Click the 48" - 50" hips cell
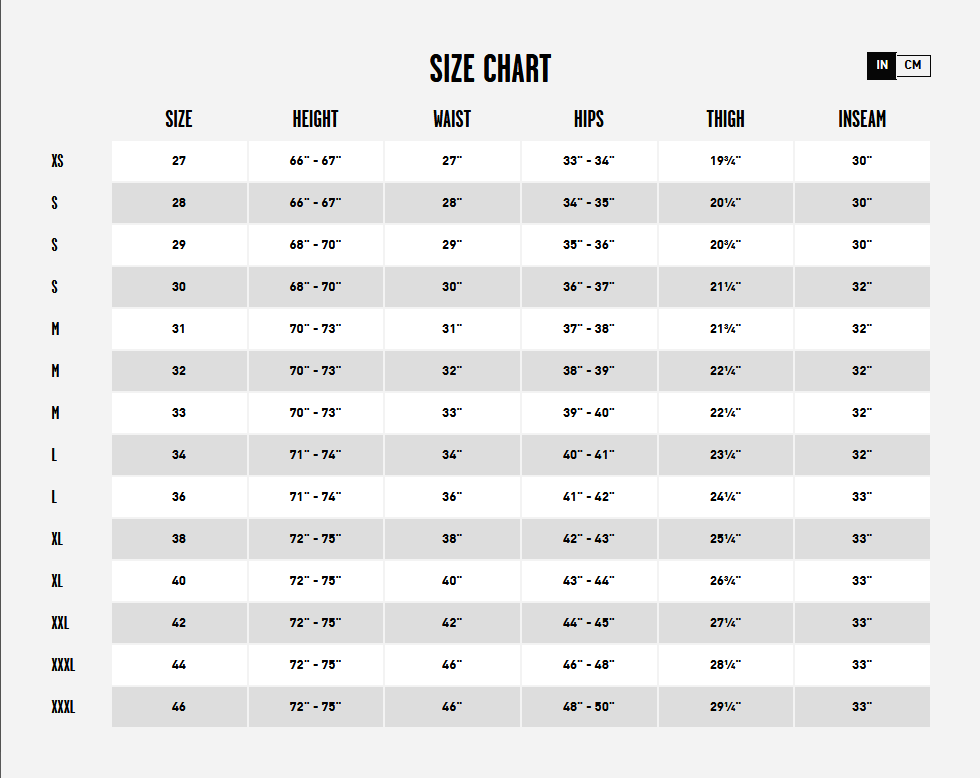The image size is (980, 778). point(589,707)
